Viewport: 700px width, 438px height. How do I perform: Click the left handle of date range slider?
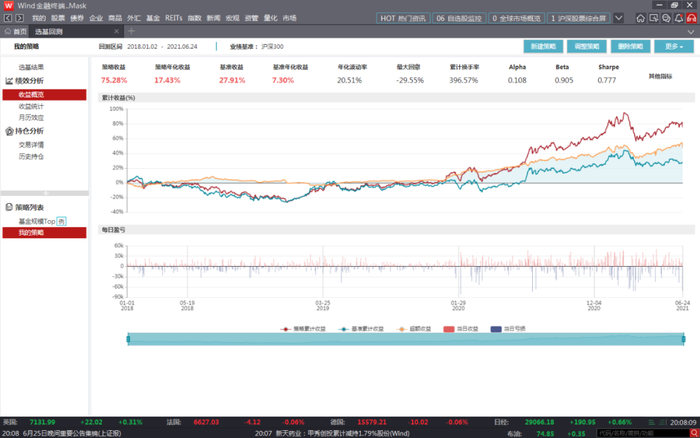point(129,340)
